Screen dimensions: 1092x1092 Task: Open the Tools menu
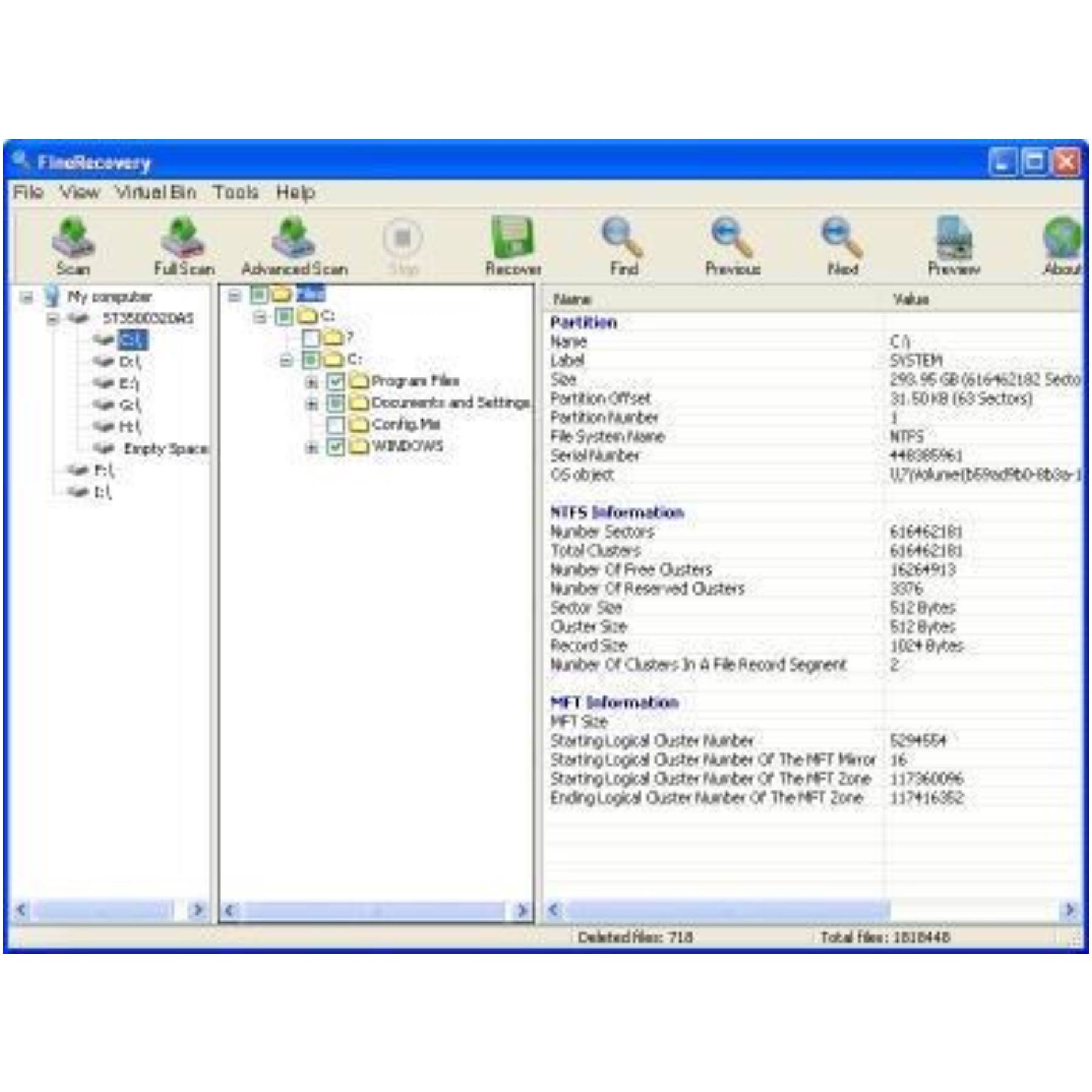coord(236,192)
